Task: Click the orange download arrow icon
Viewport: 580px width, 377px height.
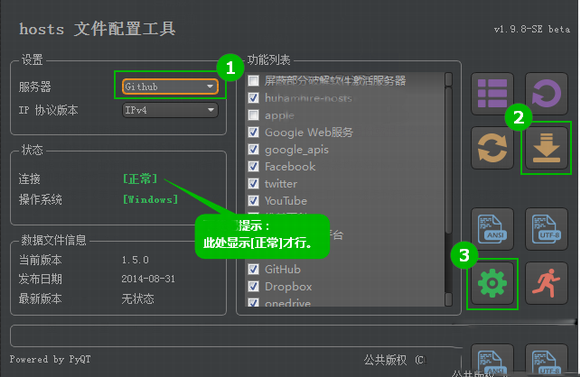Action: pyautogui.click(x=546, y=148)
